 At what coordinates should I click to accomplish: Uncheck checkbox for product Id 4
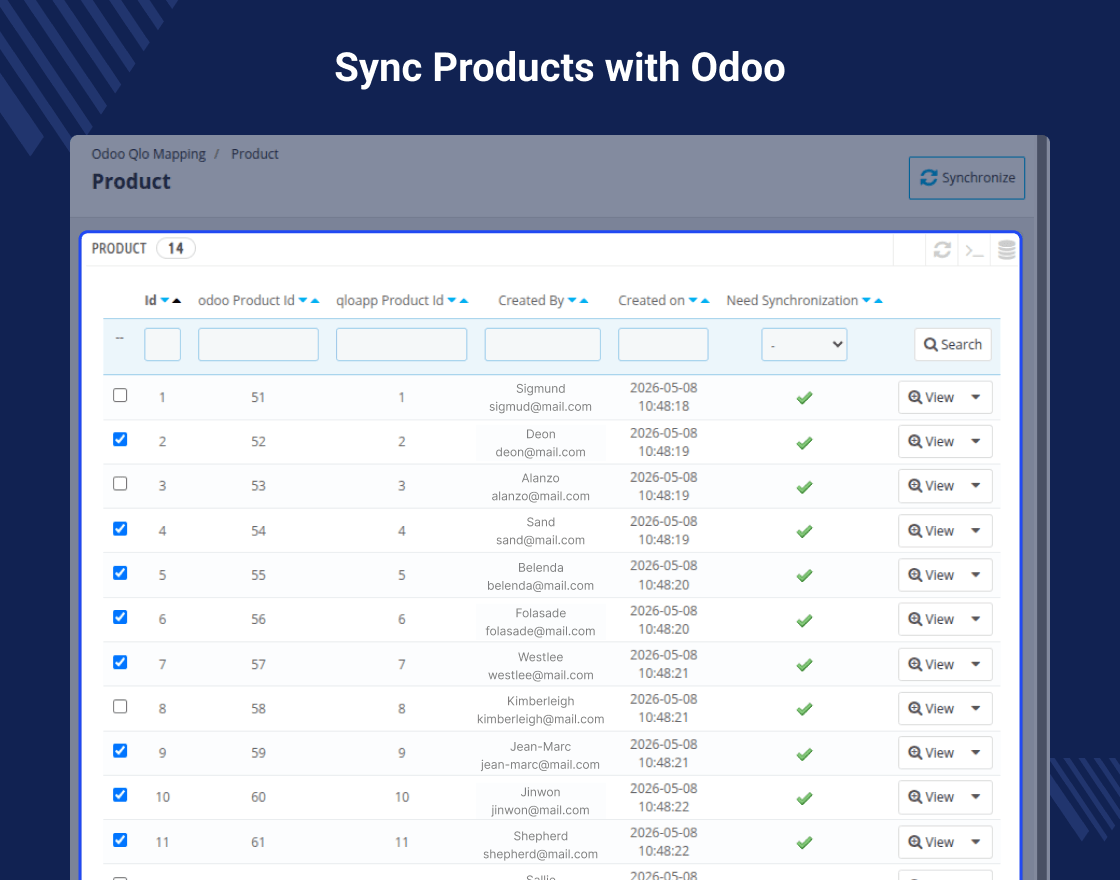pos(120,529)
